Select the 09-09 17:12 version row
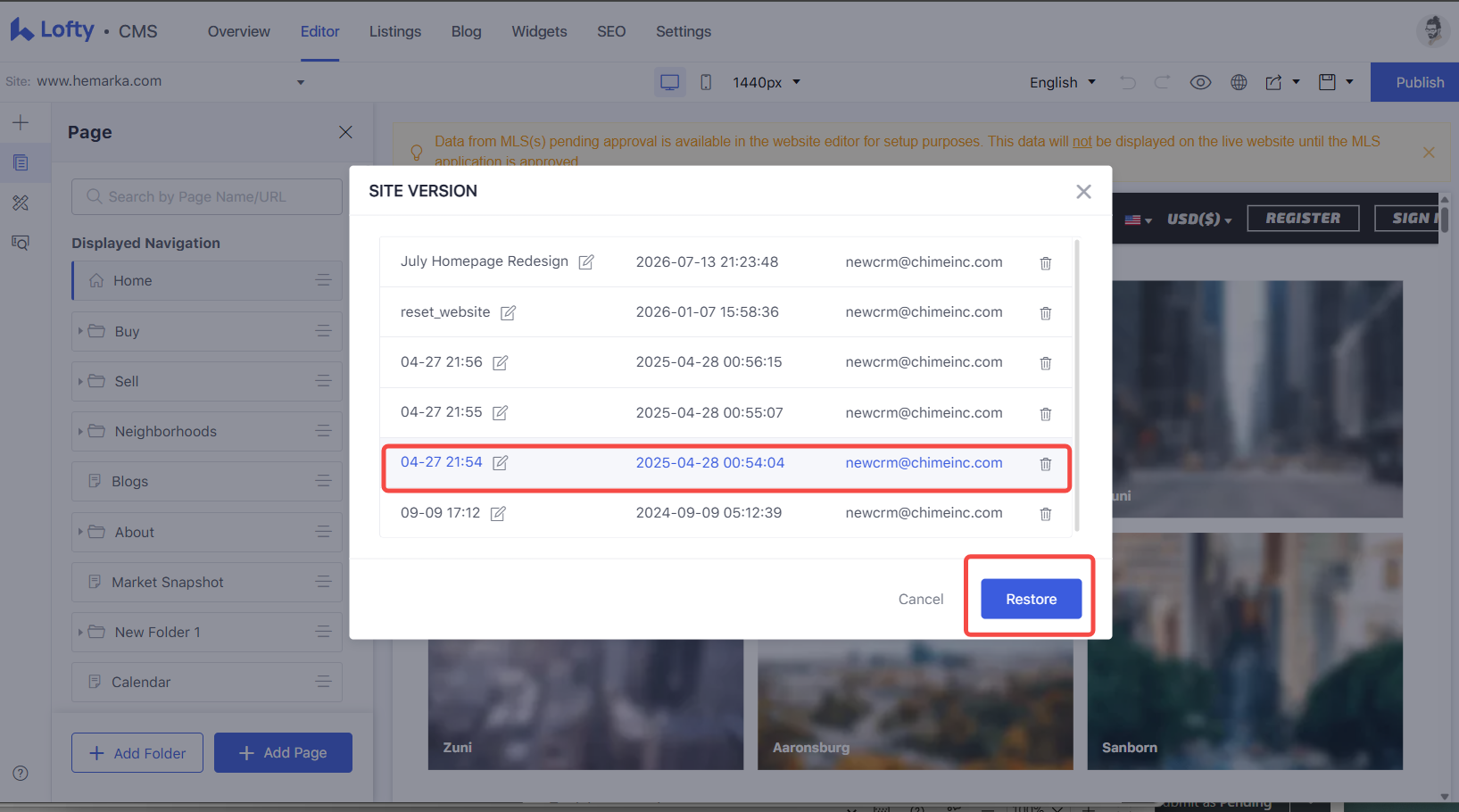Viewport: 1459px width, 812px height. click(x=726, y=513)
